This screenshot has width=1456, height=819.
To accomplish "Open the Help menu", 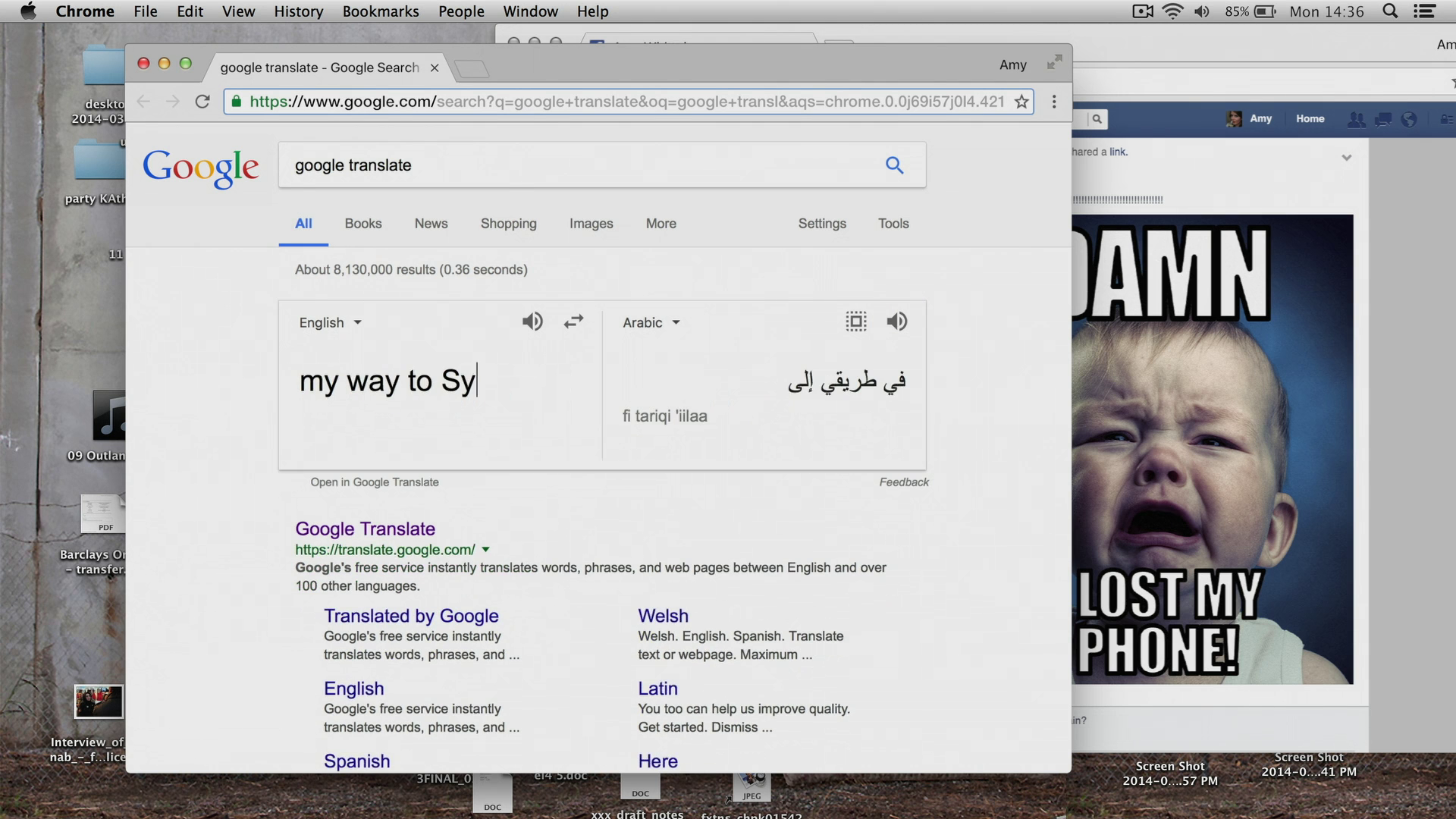I will (592, 11).
